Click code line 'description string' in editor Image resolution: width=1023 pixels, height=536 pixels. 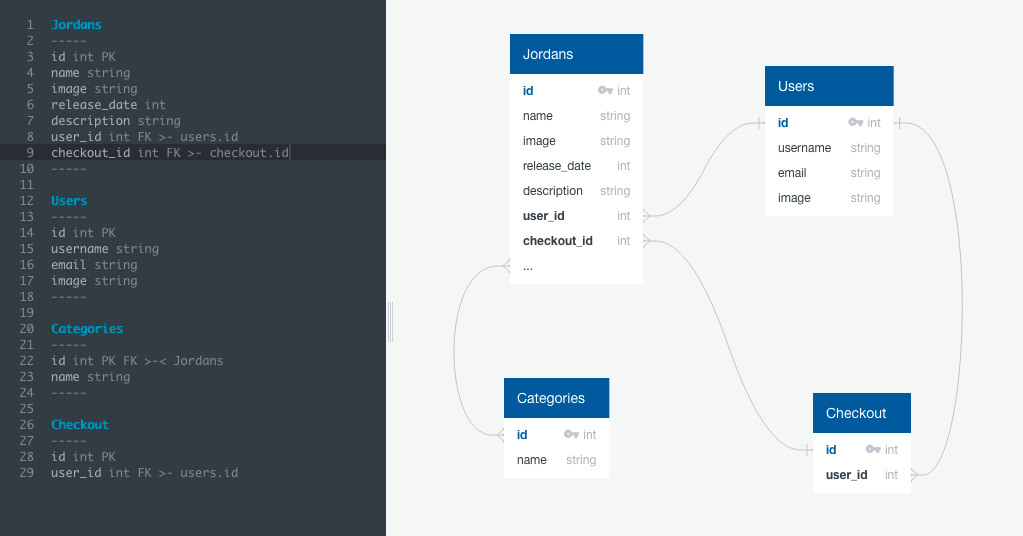point(115,121)
